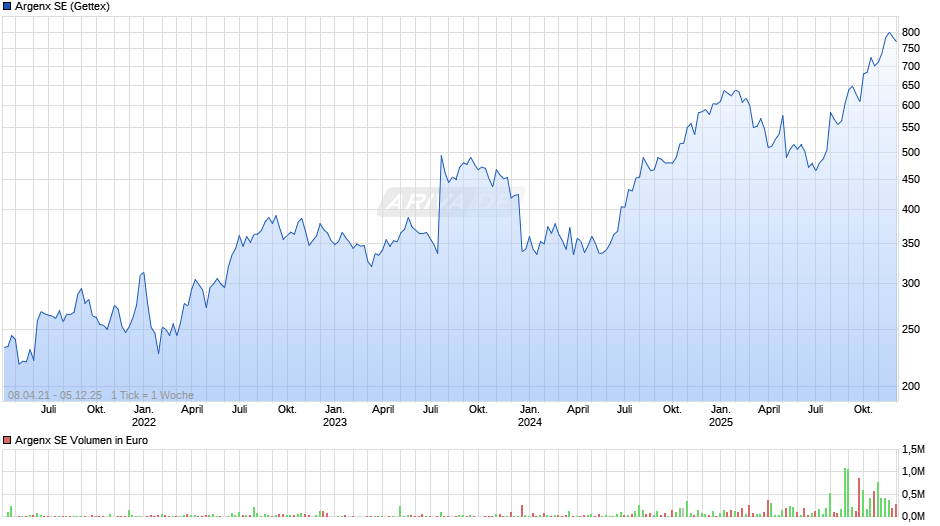Click the 450 price axis label
The image size is (940, 526).
click(911, 179)
